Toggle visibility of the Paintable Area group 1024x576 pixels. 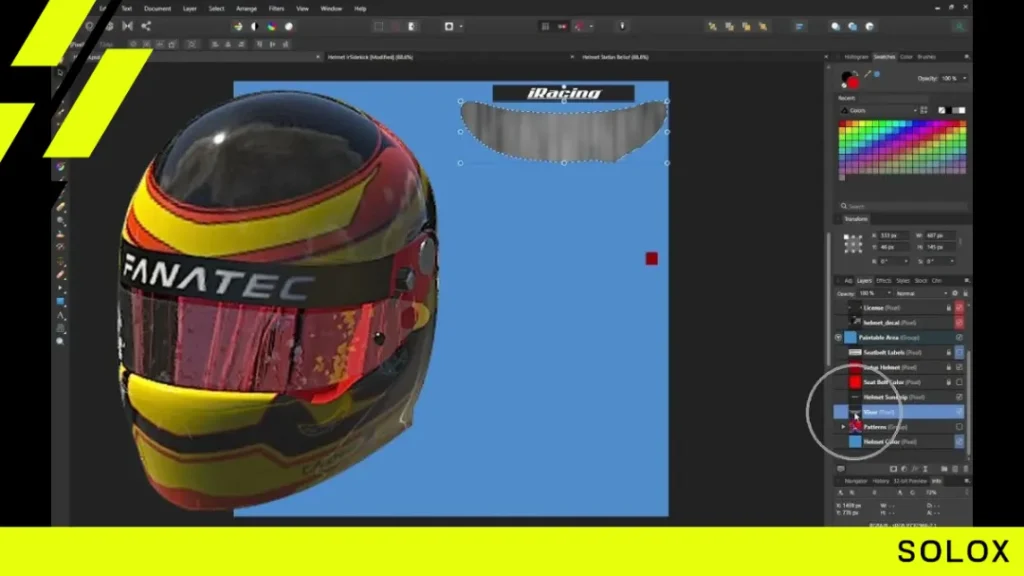point(959,338)
